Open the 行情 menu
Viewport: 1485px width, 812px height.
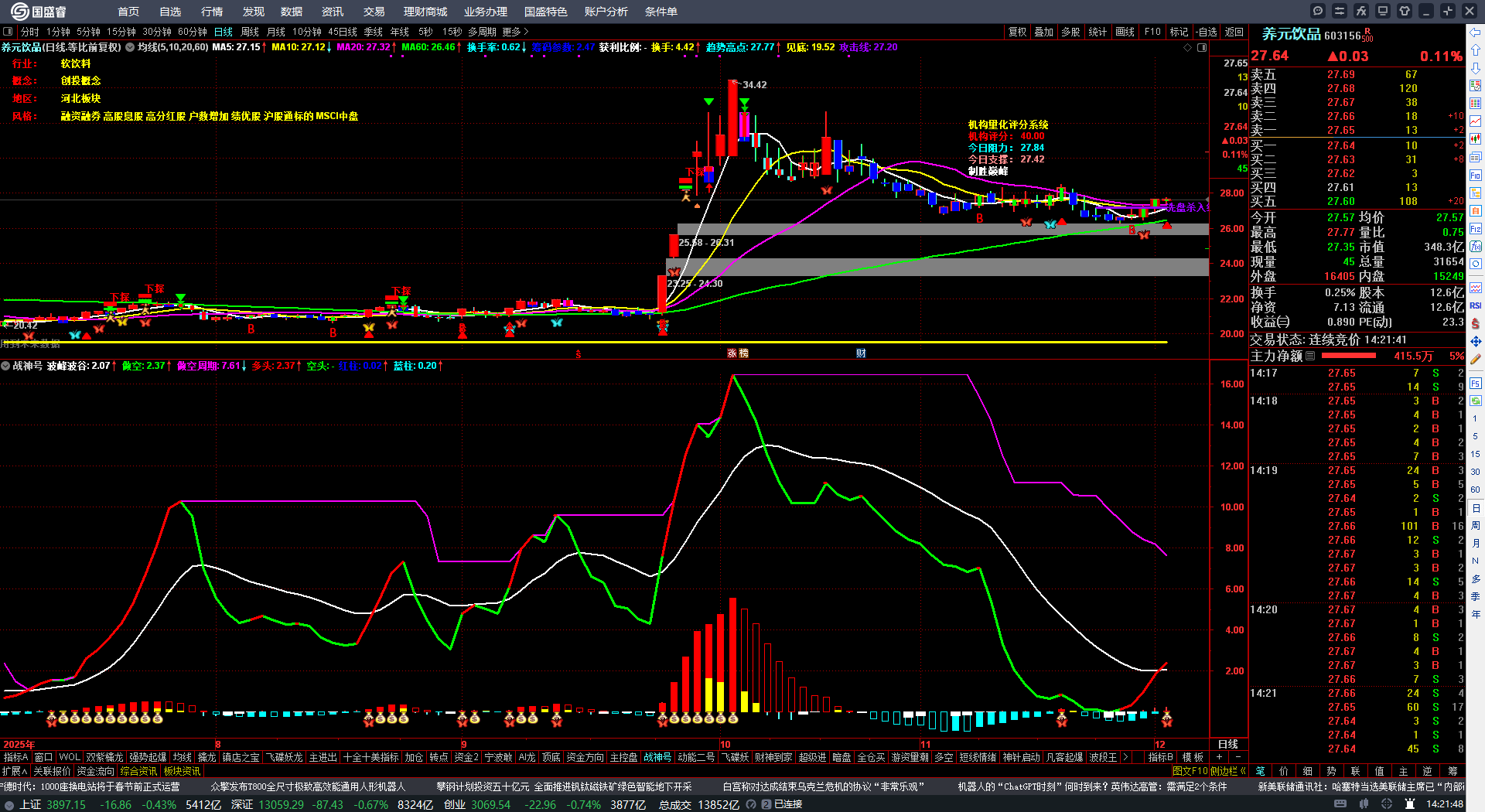(212, 12)
